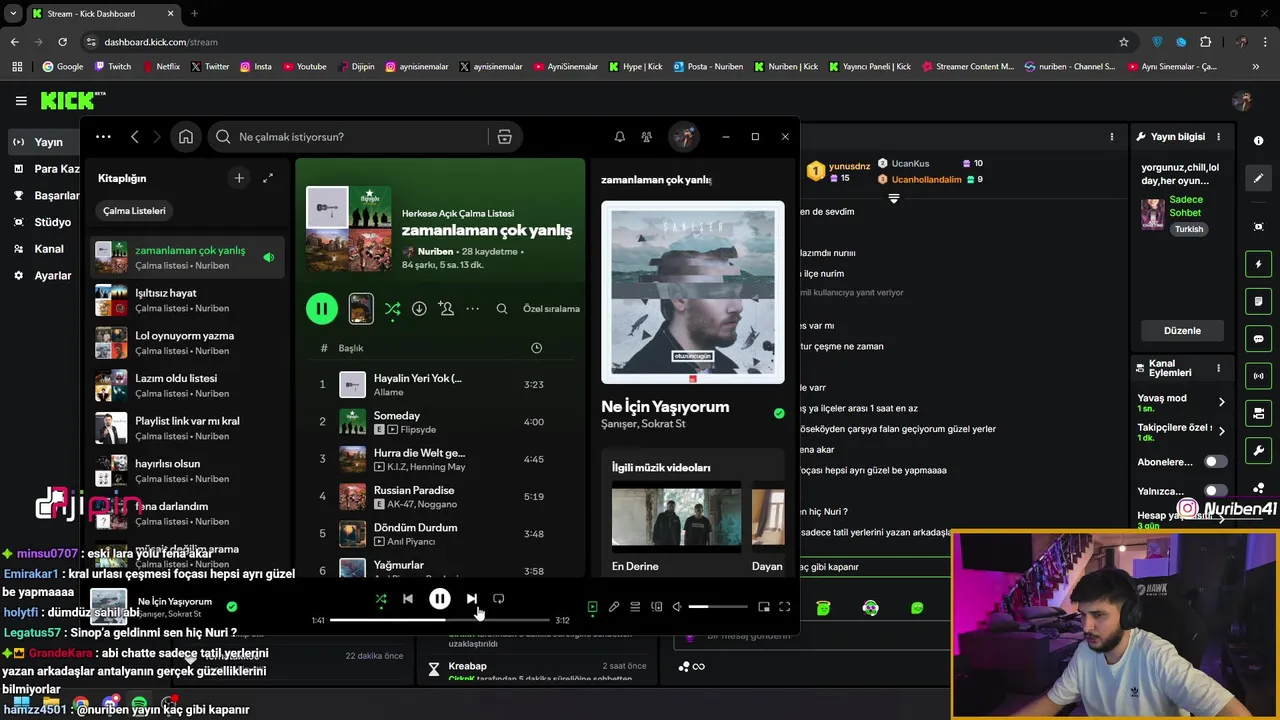Click the Düzenle button in Yayın bilgisi

1182,331
